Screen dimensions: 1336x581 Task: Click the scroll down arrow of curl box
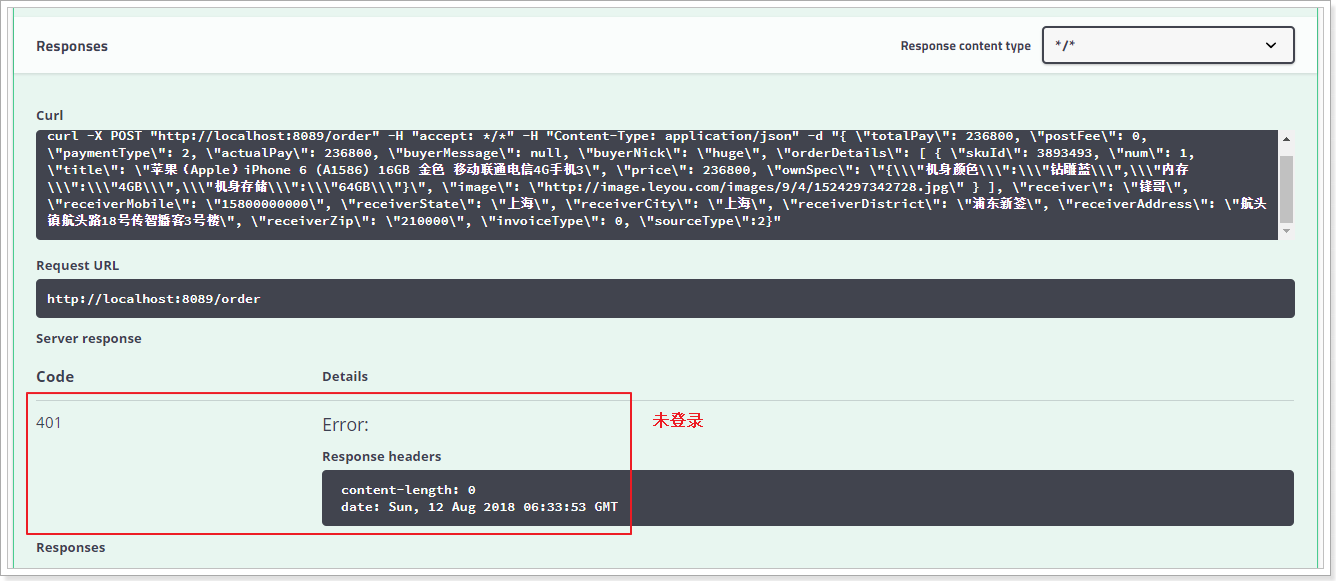click(1286, 230)
